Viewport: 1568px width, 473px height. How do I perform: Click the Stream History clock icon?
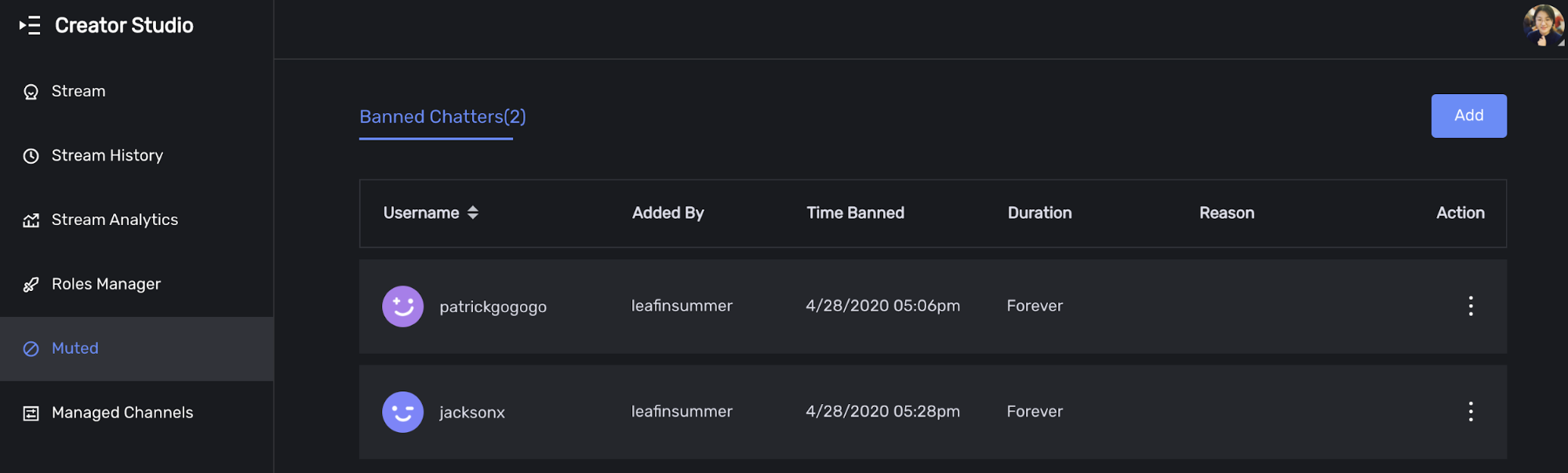click(31, 156)
